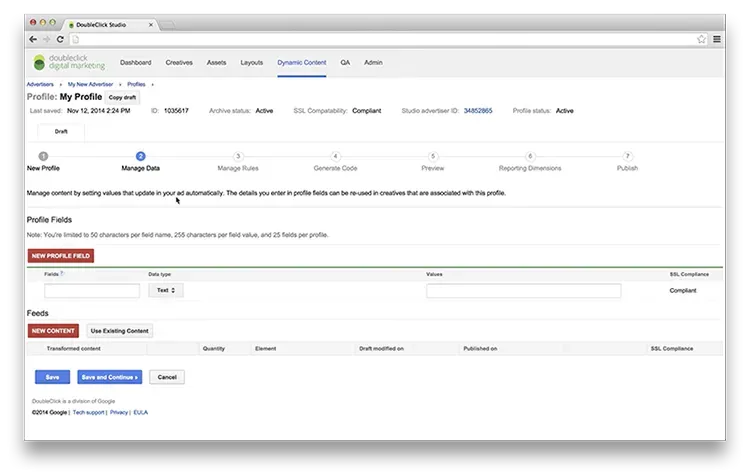Switch to the Creatives tab
This screenshot has width=750, height=476.
tap(179, 62)
